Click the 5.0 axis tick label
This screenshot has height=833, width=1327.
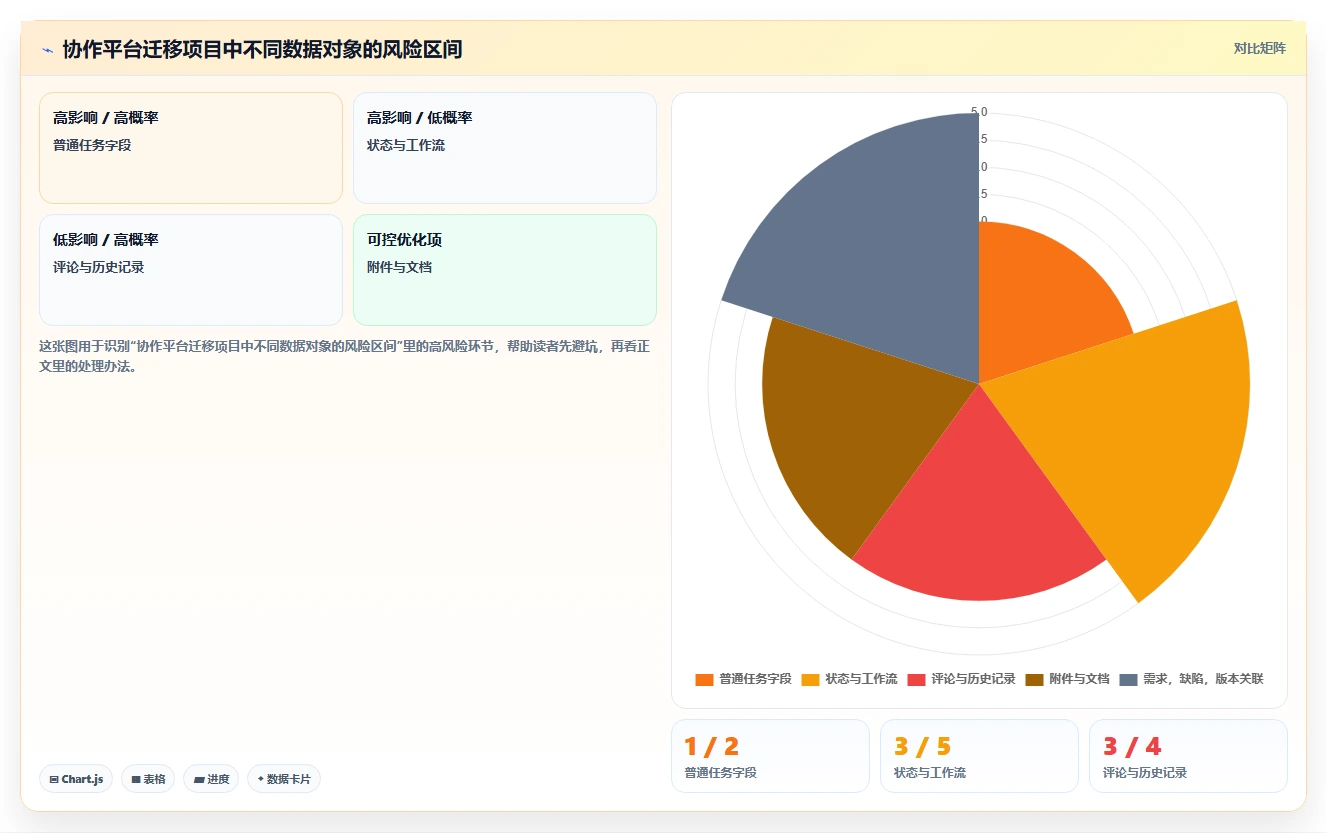[979, 112]
